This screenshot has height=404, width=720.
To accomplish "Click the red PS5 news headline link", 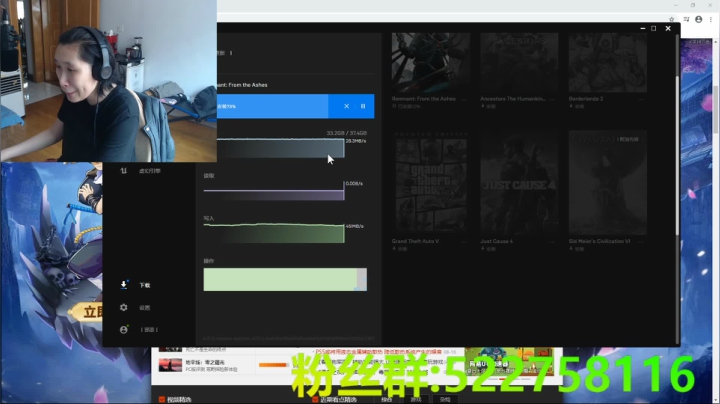I will [378, 351].
